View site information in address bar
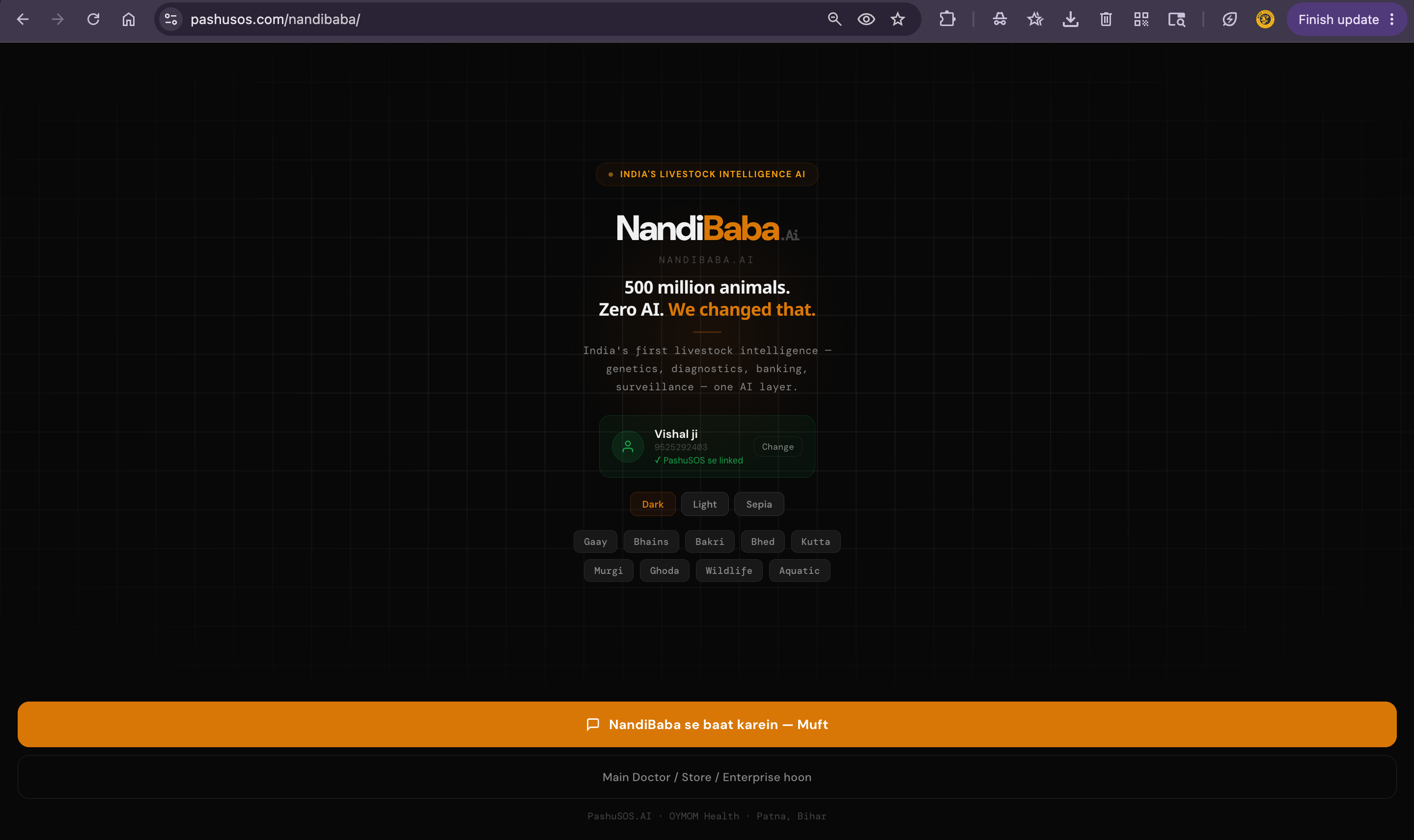 (171, 19)
